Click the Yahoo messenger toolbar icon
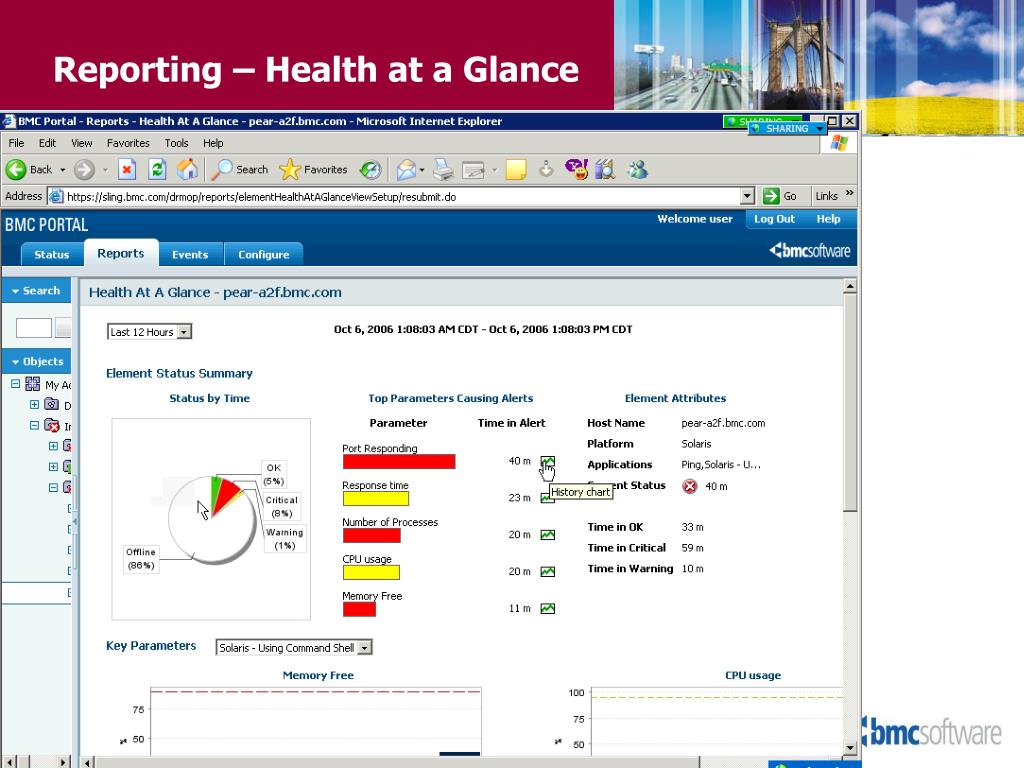The image size is (1024, 768). (x=577, y=170)
